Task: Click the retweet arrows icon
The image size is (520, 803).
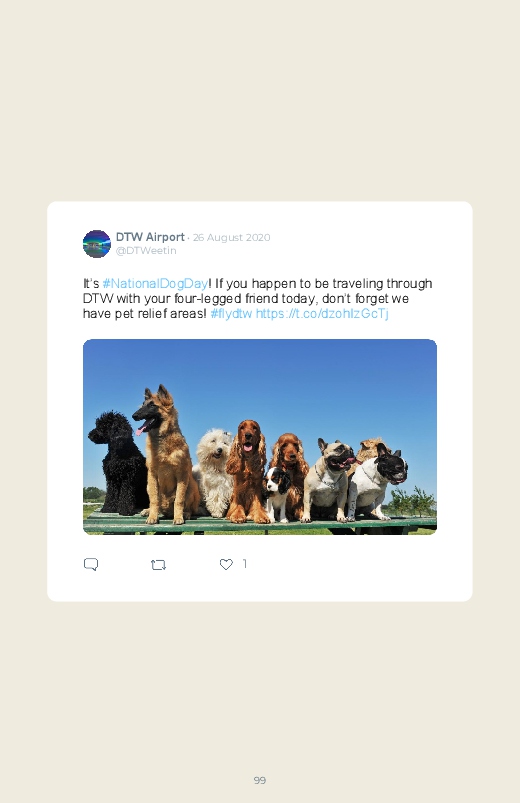Action: click(158, 565)
